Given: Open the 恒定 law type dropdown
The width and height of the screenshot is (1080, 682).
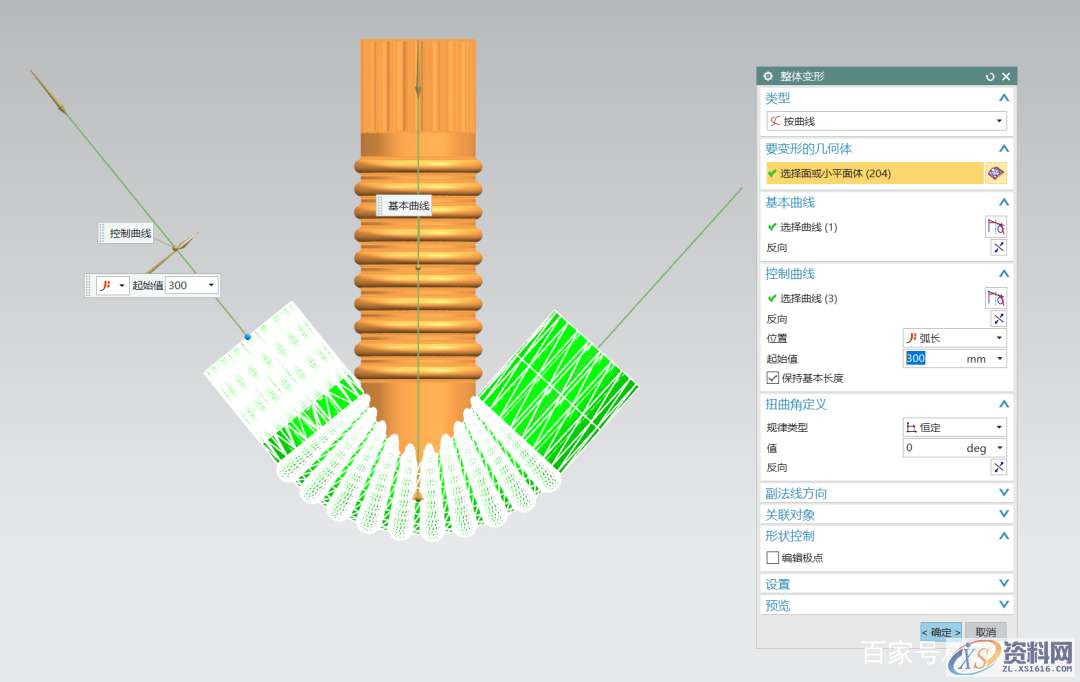Looking at the screenshot, I should (x=954, y=427).
